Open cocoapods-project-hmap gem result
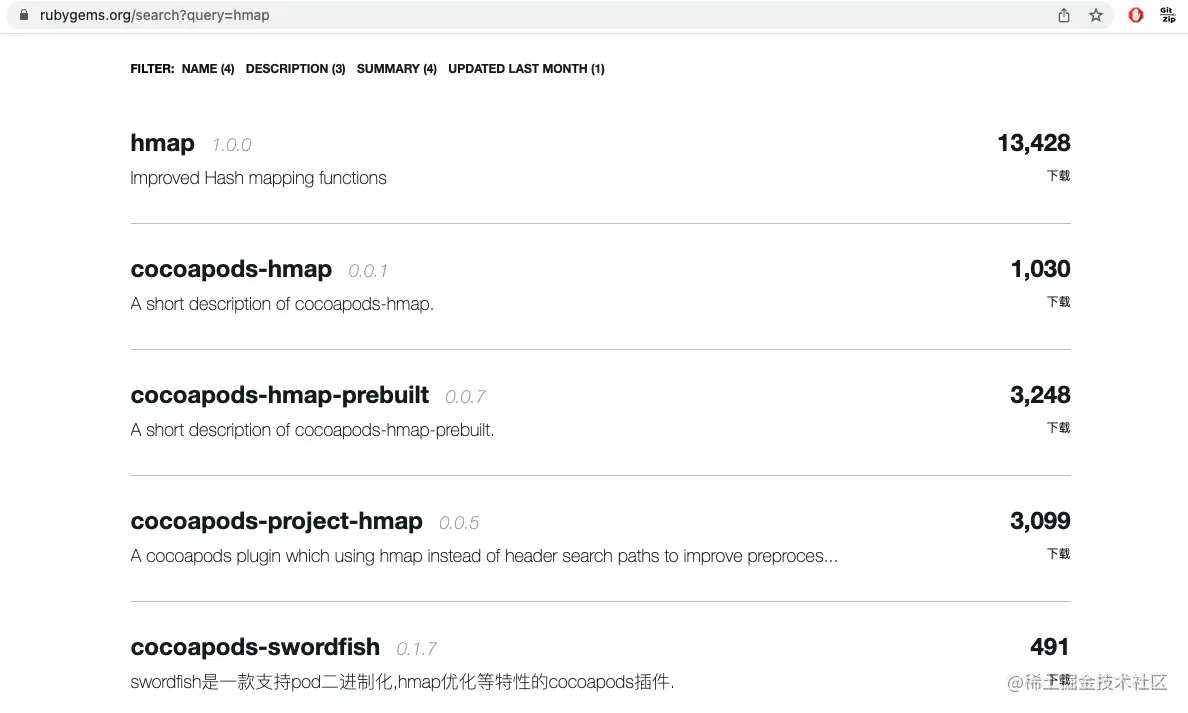This screenshot has width=1188, height=713. (276, 521)
